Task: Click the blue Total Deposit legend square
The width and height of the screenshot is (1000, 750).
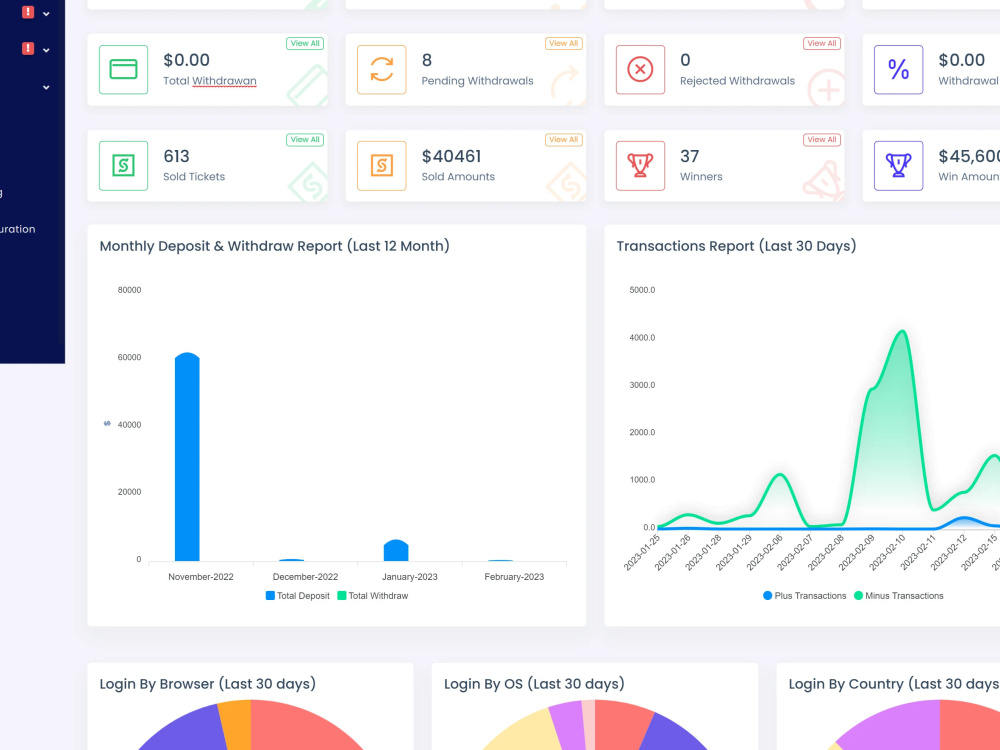Action: click(270, 596)
